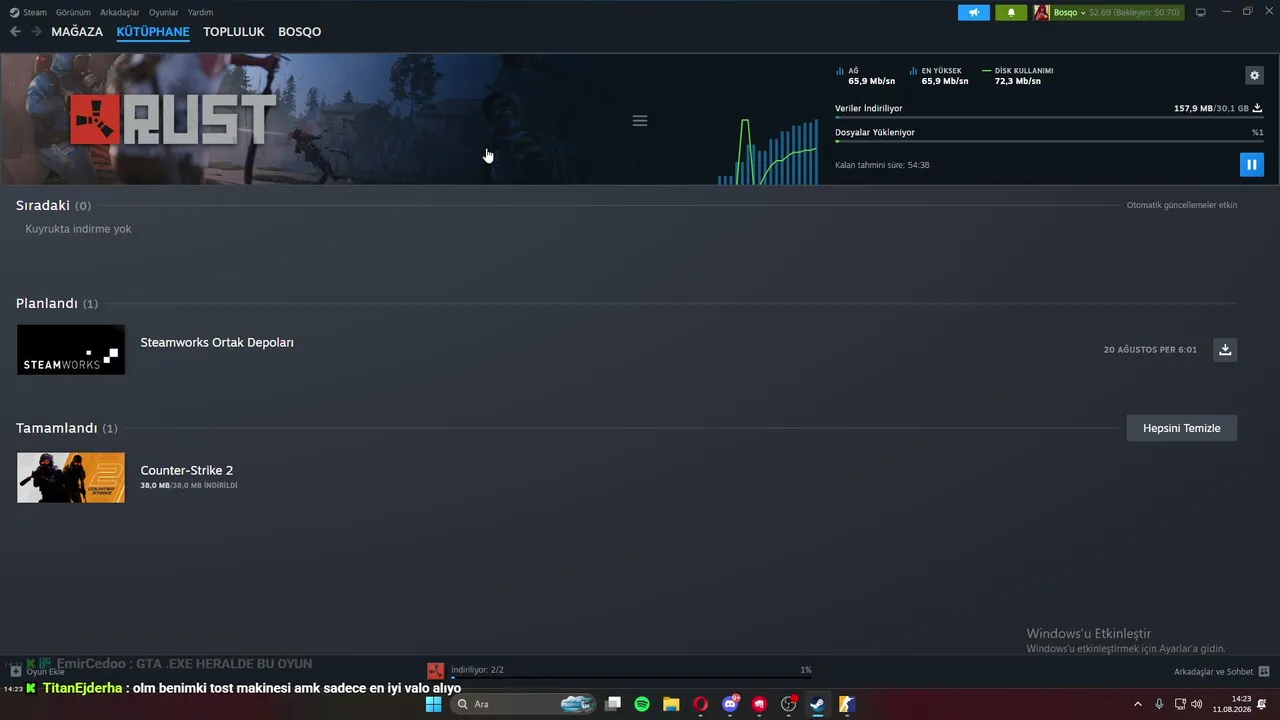Click the friends chat icon

tap(1264, 672)
